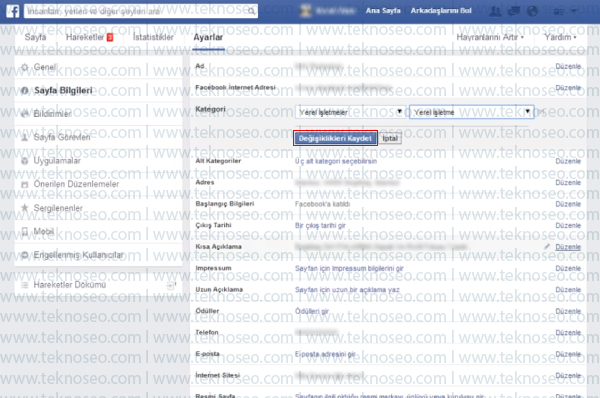Open Uygulamalar in sidebar
The height and width of the screenshot is (398, 600).
point(98,161)
